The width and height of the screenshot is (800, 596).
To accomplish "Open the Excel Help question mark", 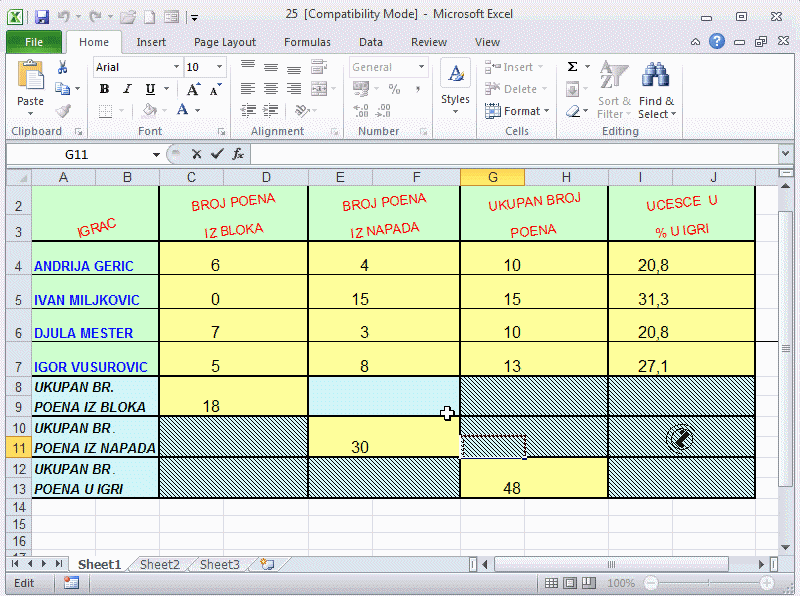I will 717,42.
